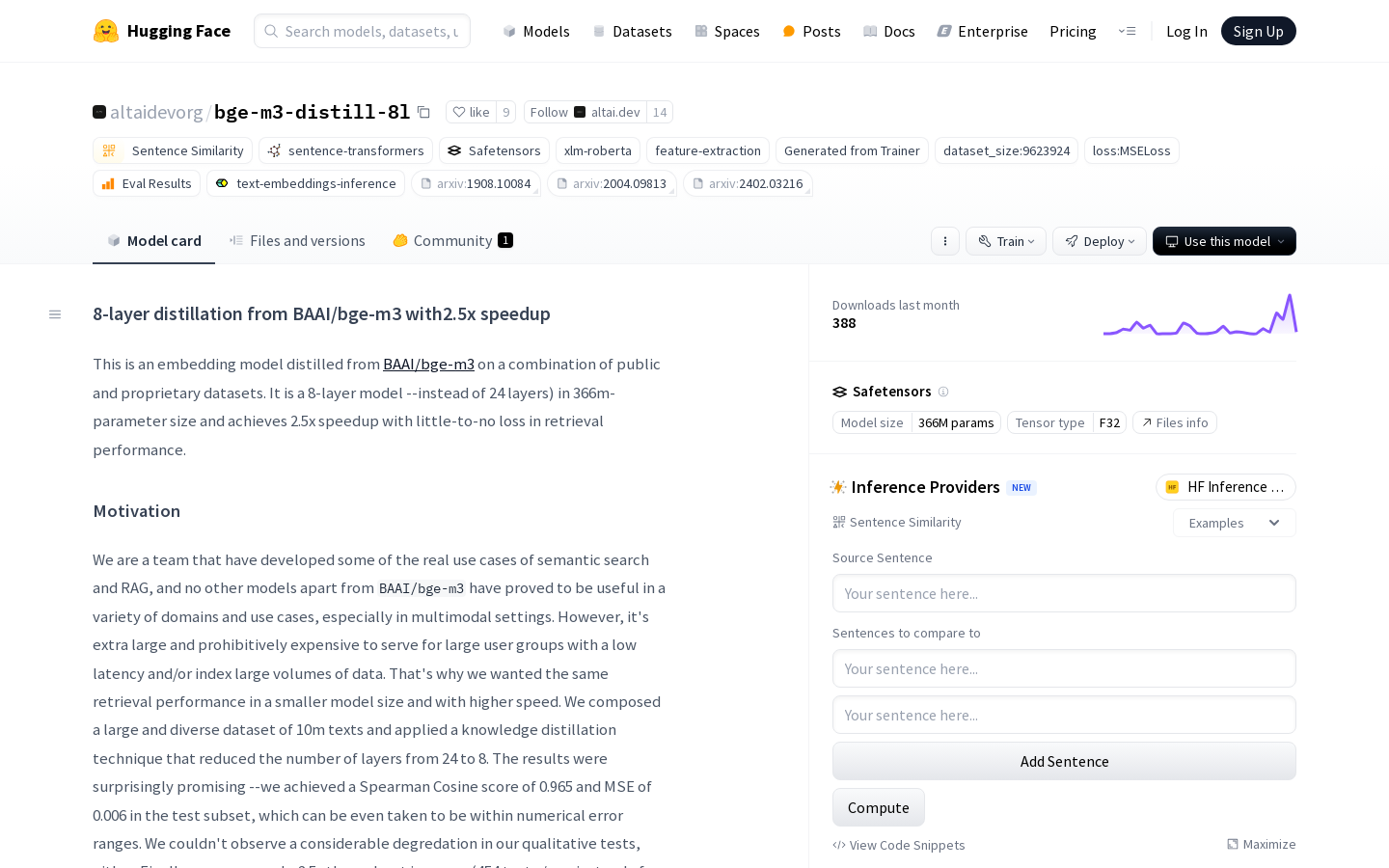
Task: Open arxiv paper 2004.09813 tag
Action: (612, 183)
